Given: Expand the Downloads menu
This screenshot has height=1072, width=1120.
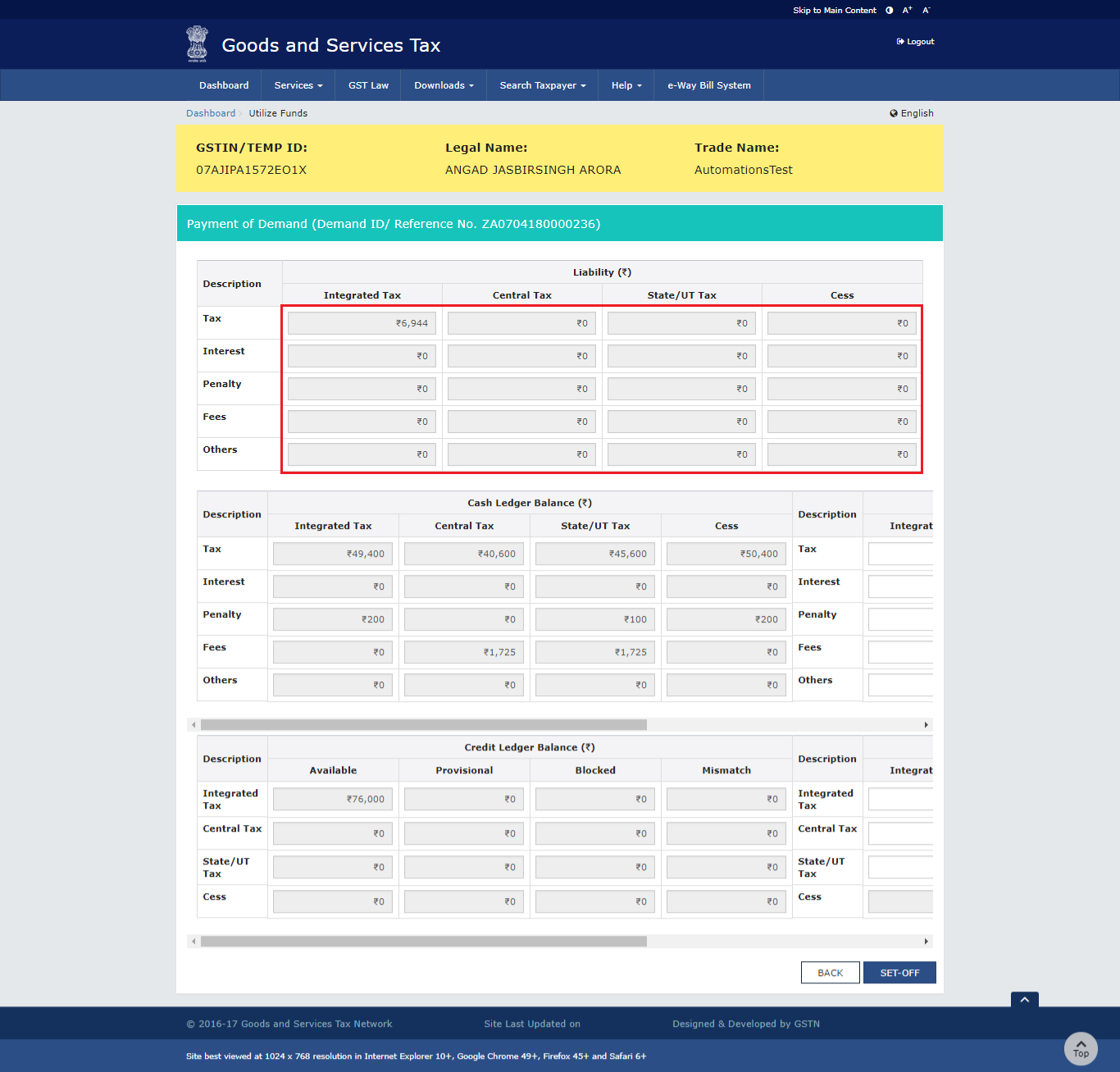Looking at the screenshot, I should (x=444, y=85).
